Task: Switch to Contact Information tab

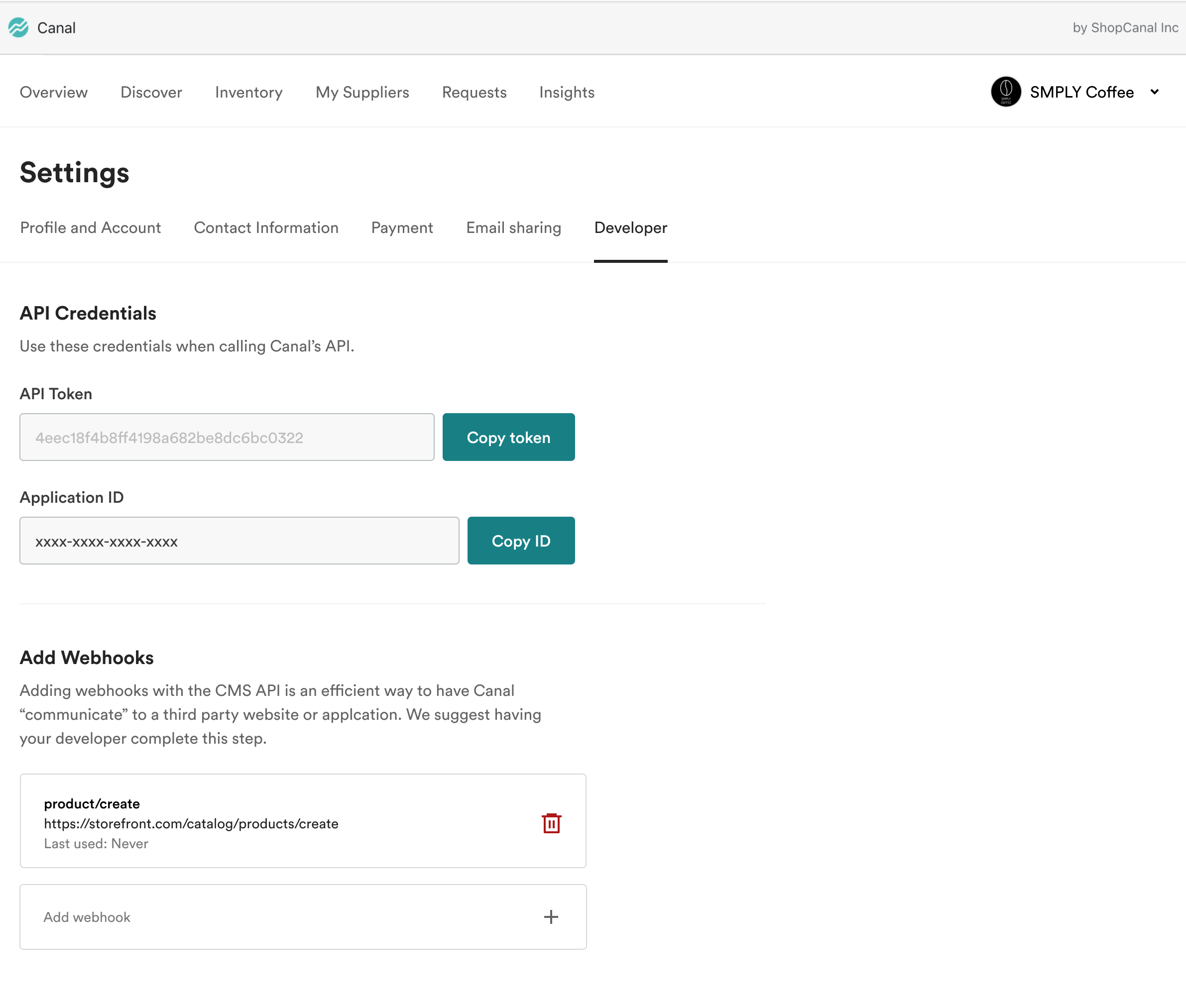Action: (x=266, y=228)
